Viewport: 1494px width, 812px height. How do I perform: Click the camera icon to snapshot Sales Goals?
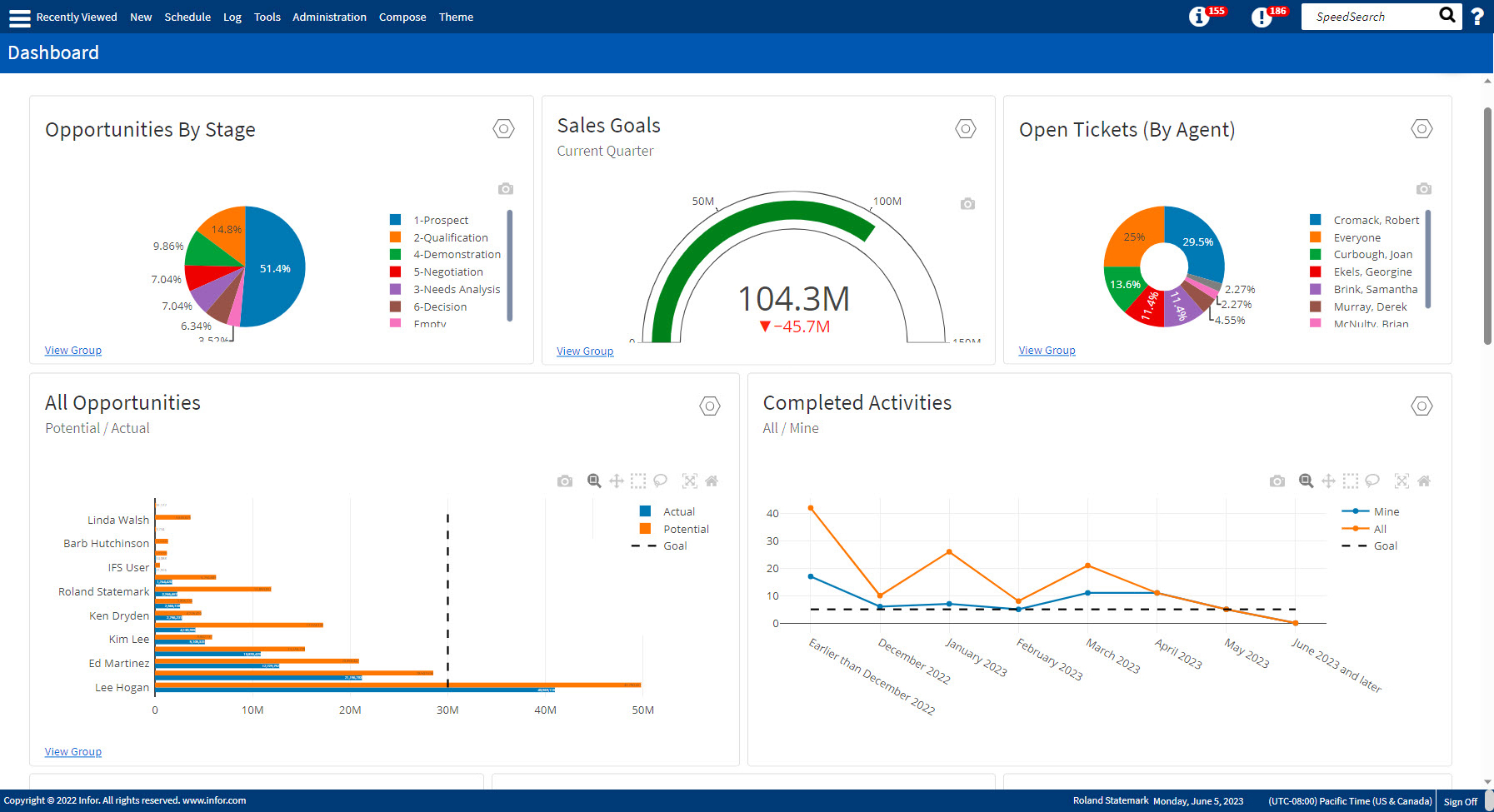click(x=967, y=203)
